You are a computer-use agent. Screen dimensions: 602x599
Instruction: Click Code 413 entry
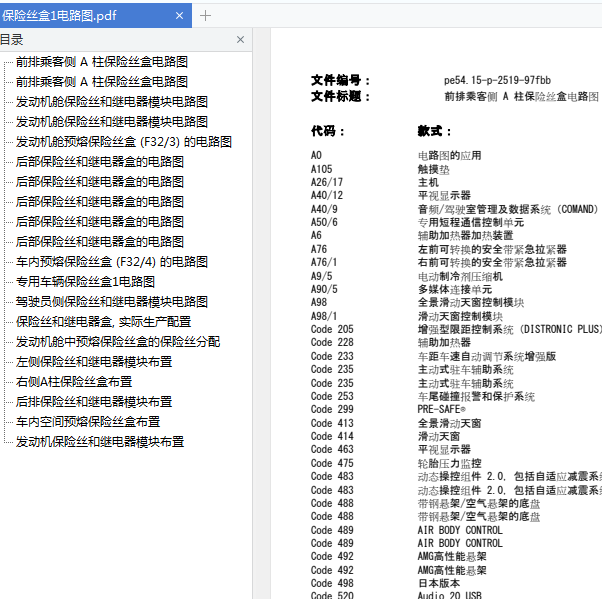coord(332,423)
